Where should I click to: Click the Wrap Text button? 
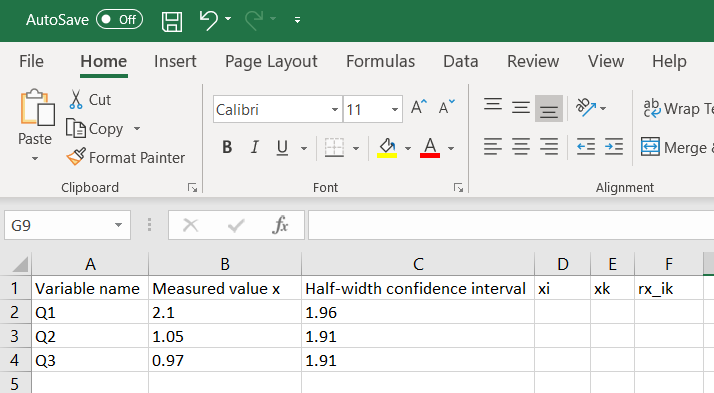pyautogui.click(x=678, y=108)
